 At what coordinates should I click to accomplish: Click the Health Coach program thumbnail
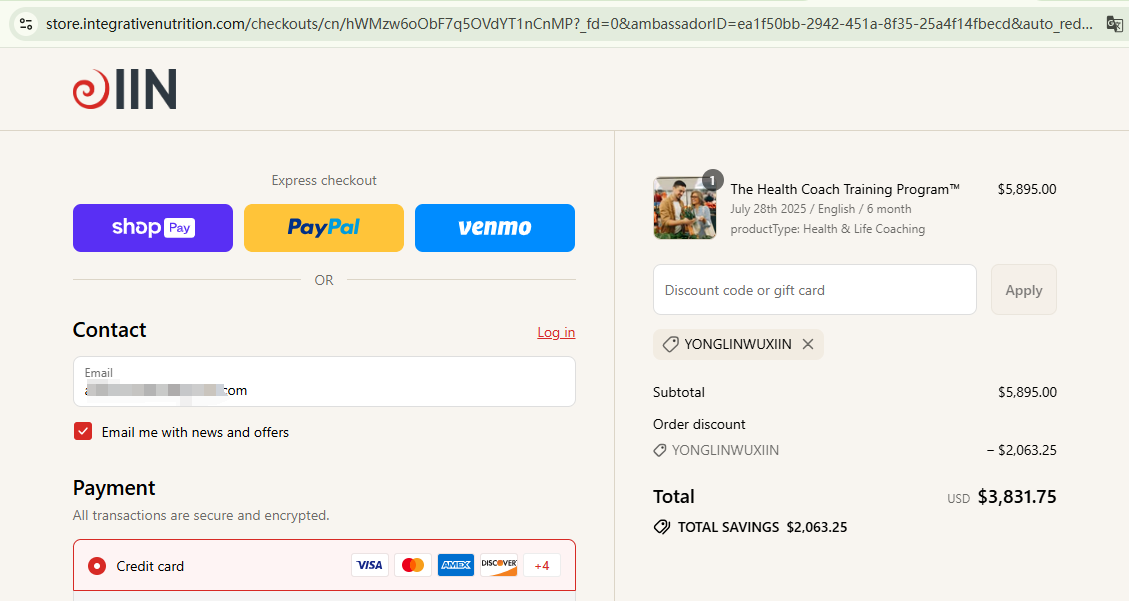(685, 208)
